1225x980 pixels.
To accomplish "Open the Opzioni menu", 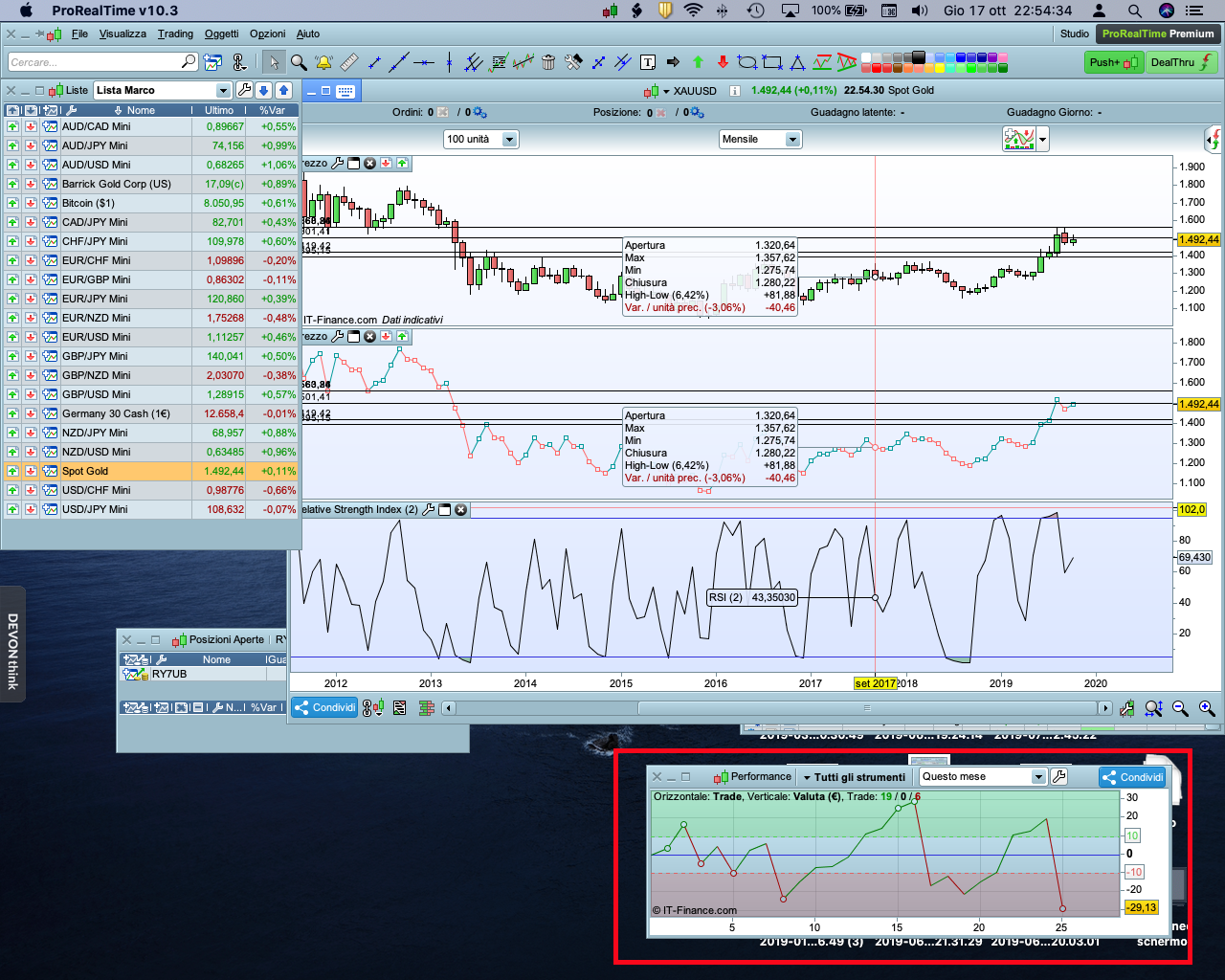I will tap(268, 33).
